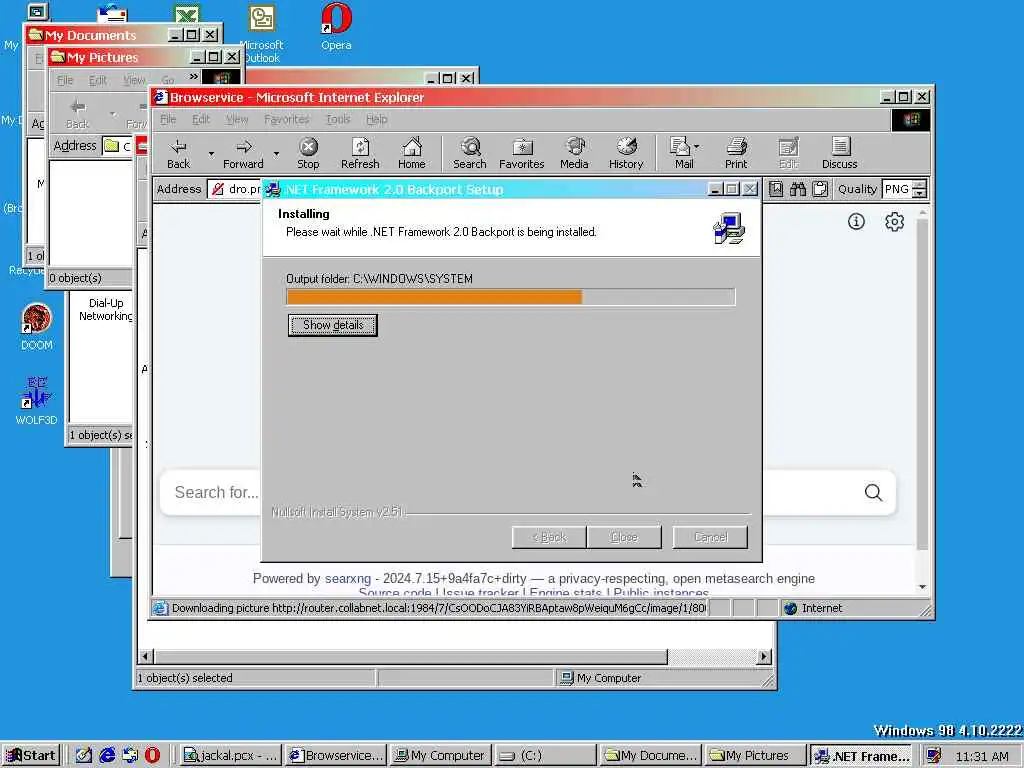1024x768 pixels.
Task: Click the Search for... input box
Action: point(216,492)
